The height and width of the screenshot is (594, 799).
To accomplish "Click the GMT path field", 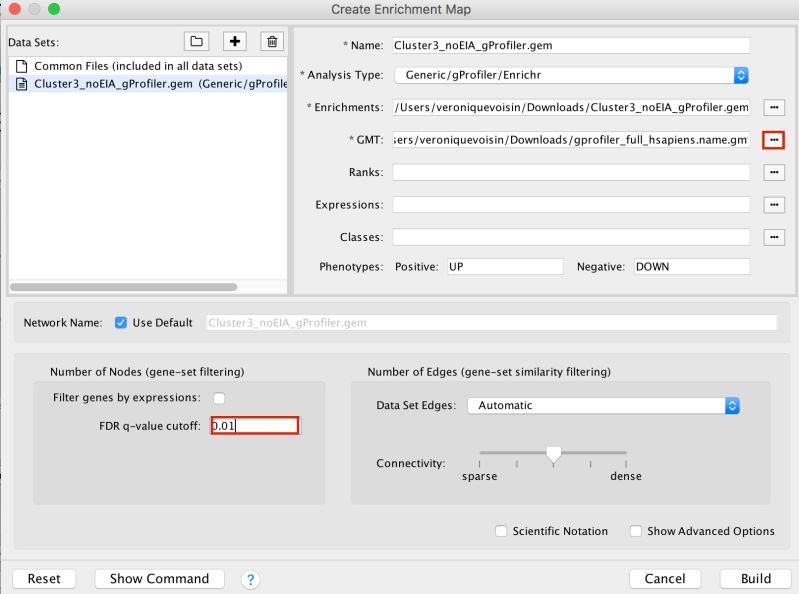I will click(x=571, y=140).
